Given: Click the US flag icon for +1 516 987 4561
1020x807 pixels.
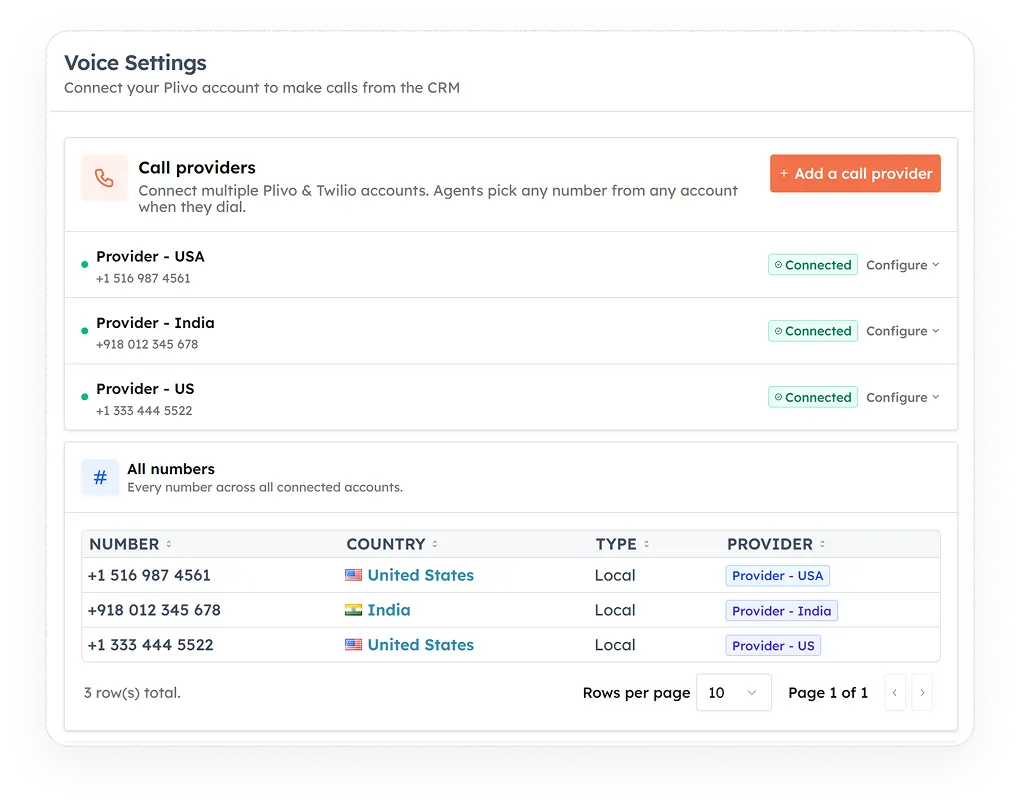Looking at the screenshot, I should [353, 575].
